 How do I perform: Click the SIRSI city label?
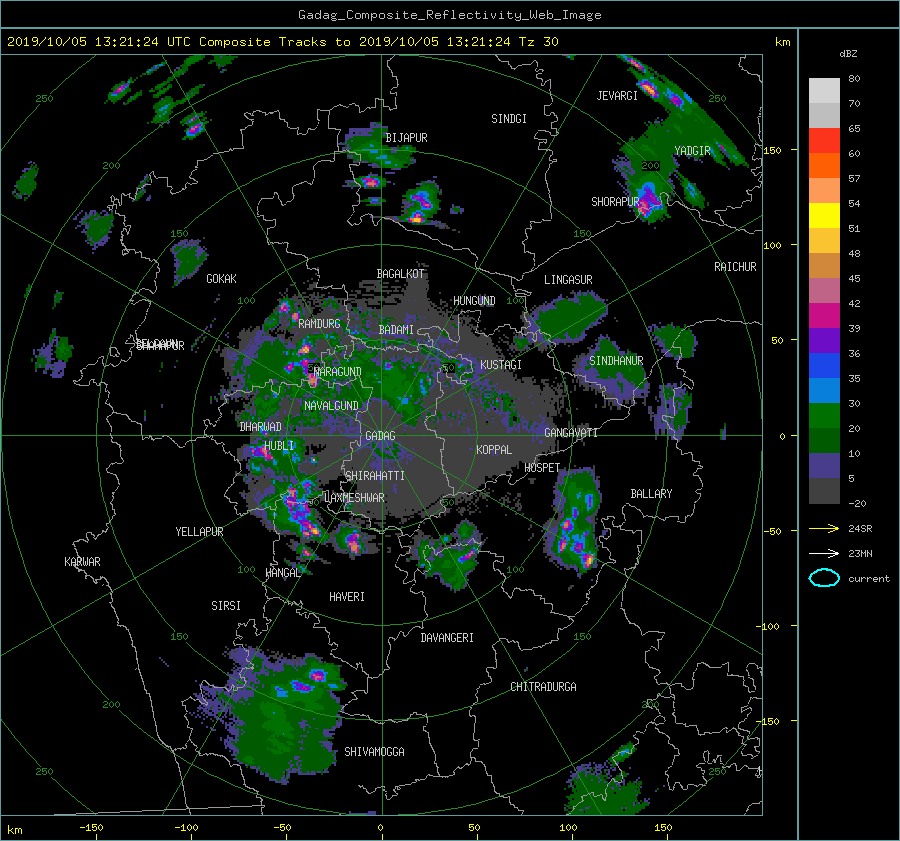226,606
